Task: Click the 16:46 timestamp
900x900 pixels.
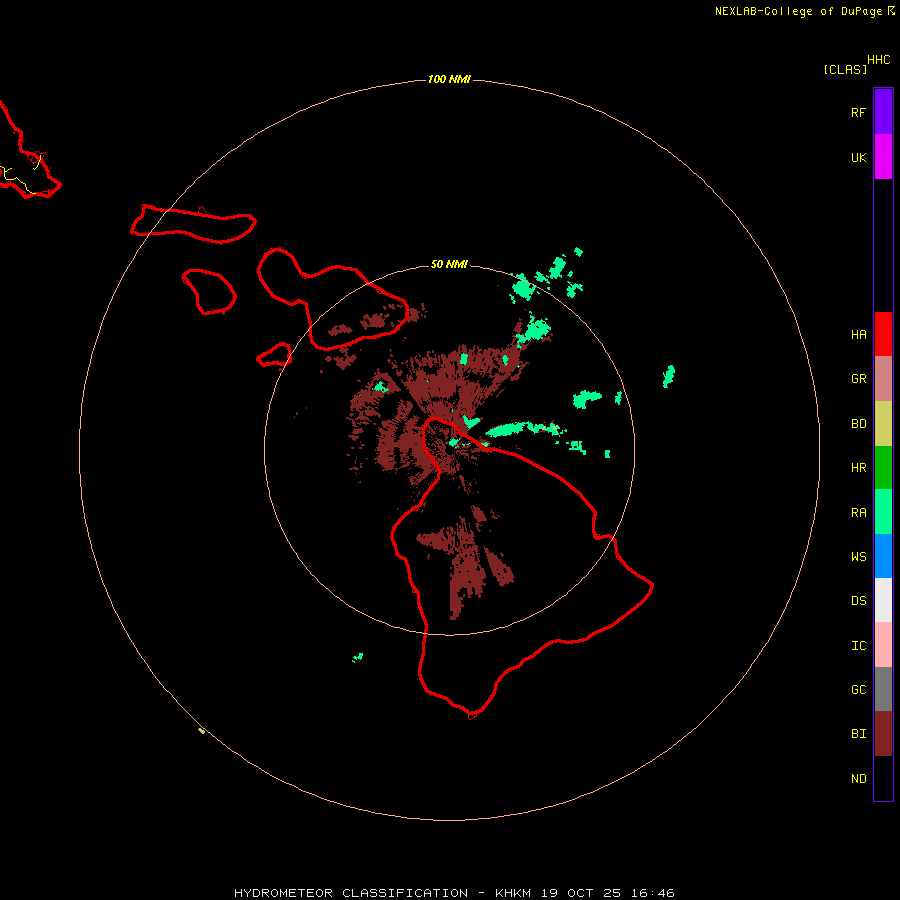Action: [652, 893]
